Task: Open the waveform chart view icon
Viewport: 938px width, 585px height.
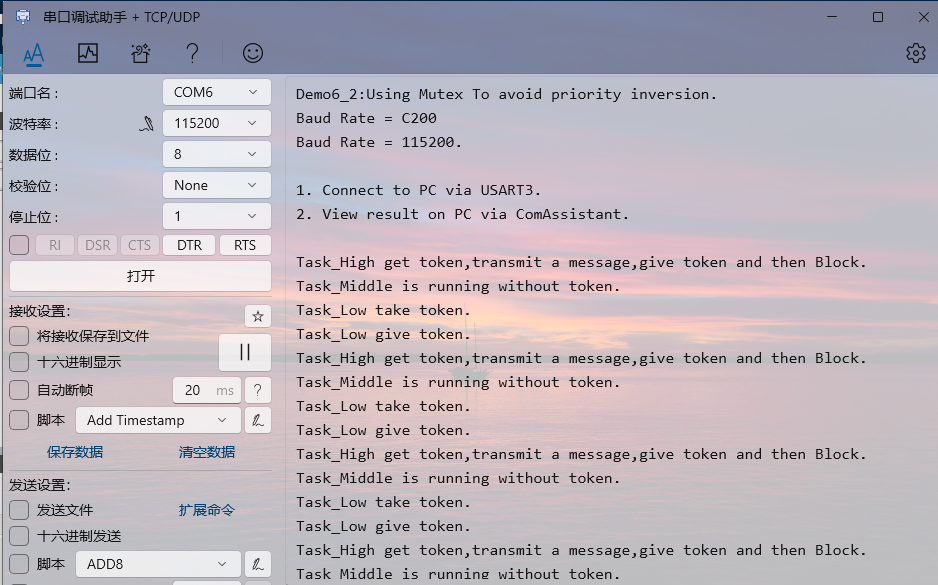Action: (x=88, y=53)
